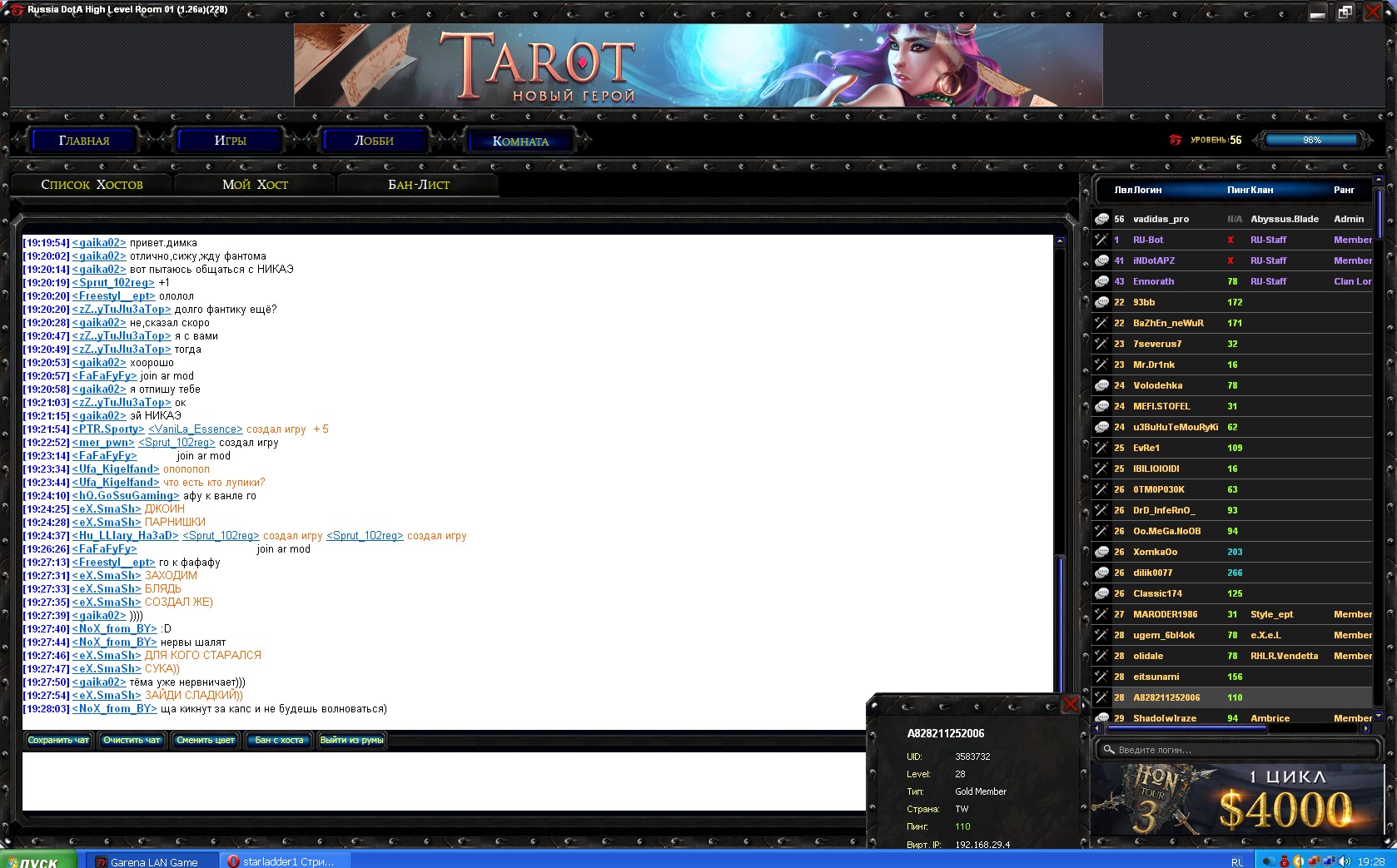The height and width of the screenshot is (868, 1397).
Task: Click the red Garena icon beside Уровень
Action: click(x=1176, y=140)
